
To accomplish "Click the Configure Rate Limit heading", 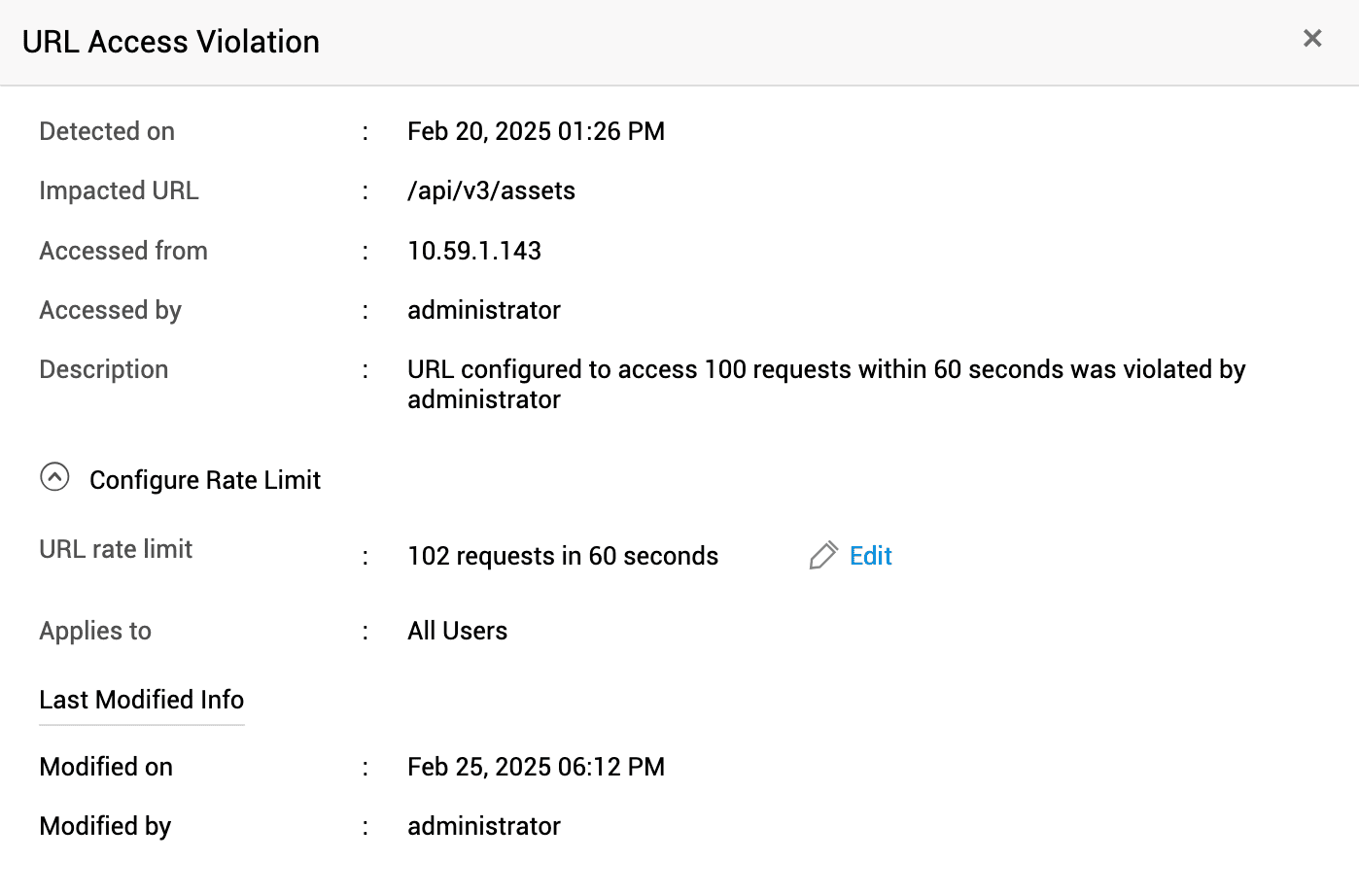I will [x=204, y=480].
